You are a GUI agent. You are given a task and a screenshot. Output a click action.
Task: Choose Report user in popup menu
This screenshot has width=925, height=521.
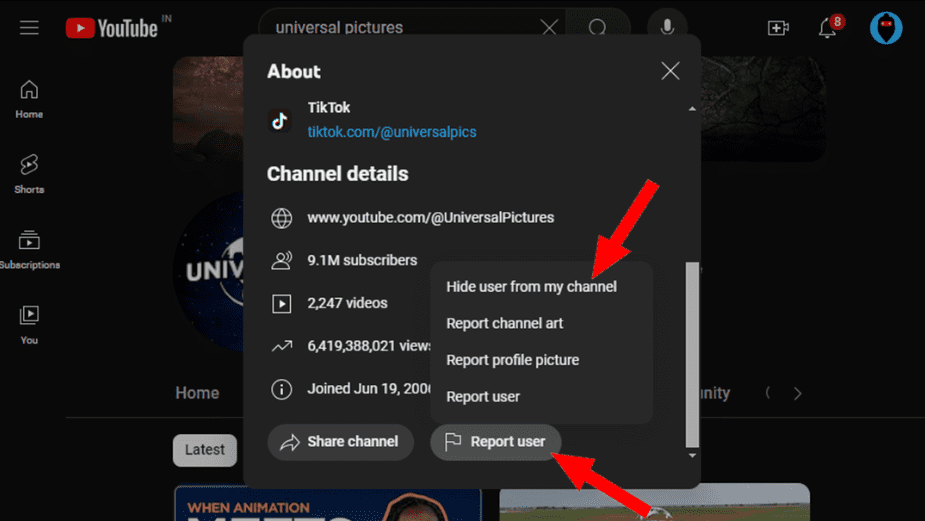pos(483,397)
